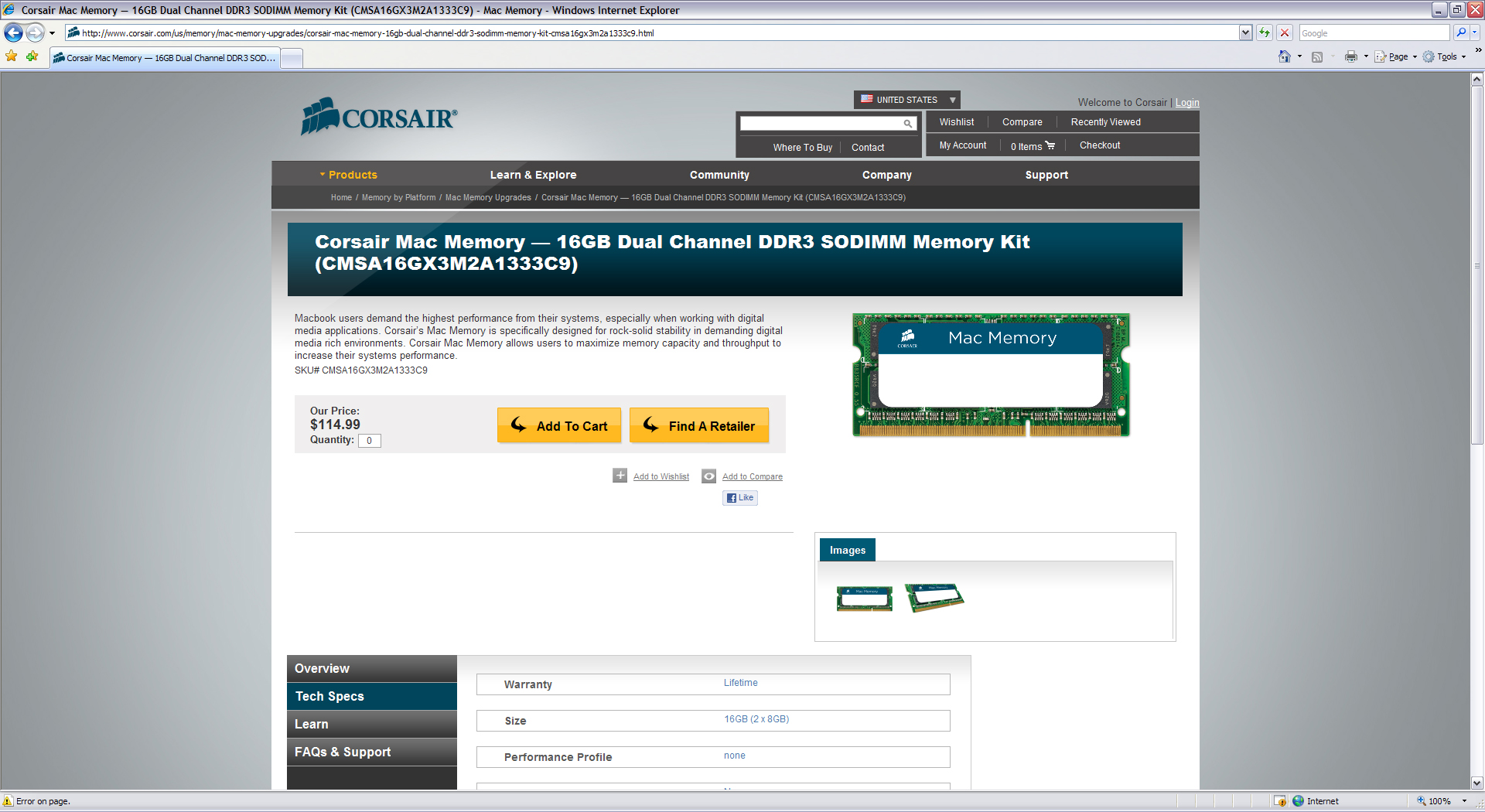Click the site search magnifier icon
This screenshot has height=812, width=1485.
click(908, 124)
